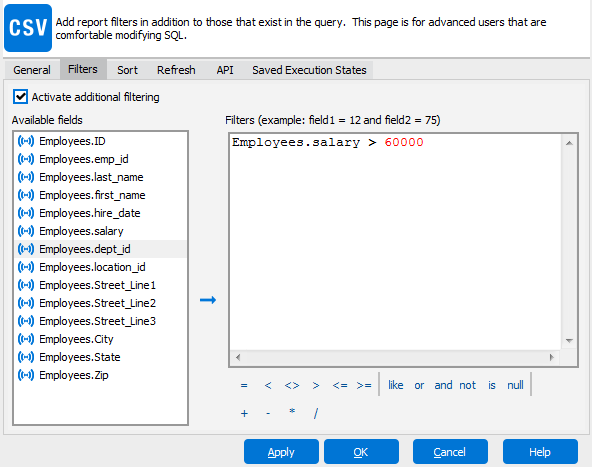Select the Employees.last_name field name
592x467 pixels.
click(x=91, y=177)
